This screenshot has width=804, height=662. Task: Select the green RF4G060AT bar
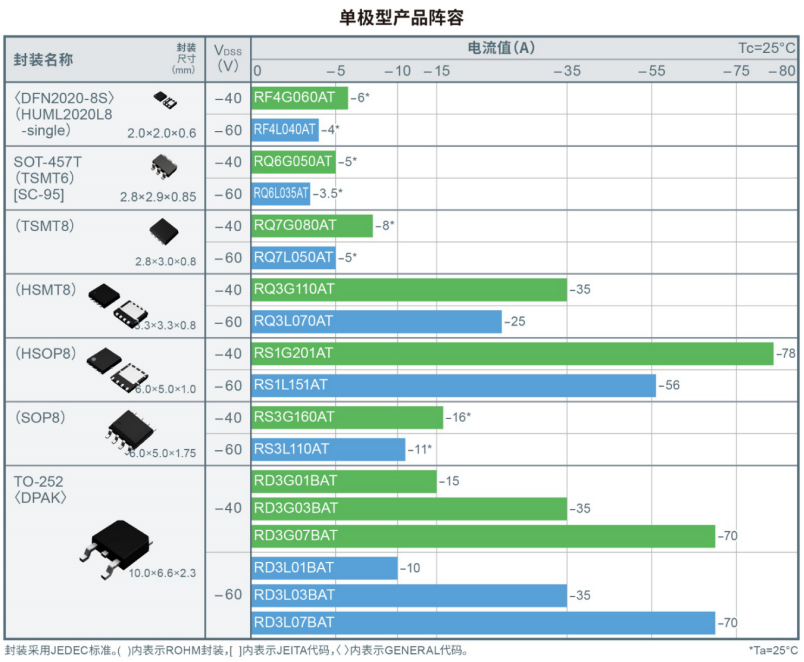tap(299, 98)
